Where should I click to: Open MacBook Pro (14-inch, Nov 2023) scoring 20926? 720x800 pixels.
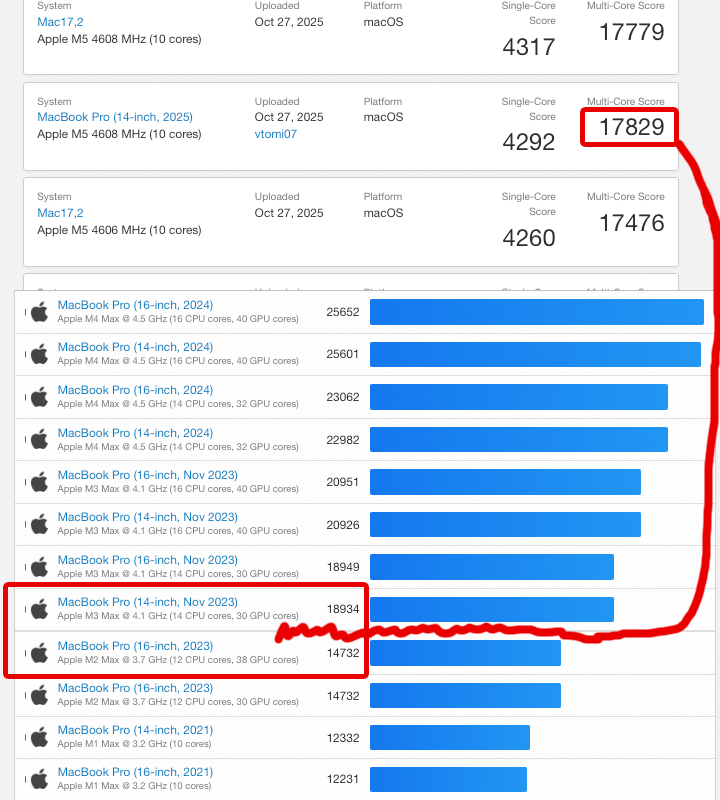(147, 517)
